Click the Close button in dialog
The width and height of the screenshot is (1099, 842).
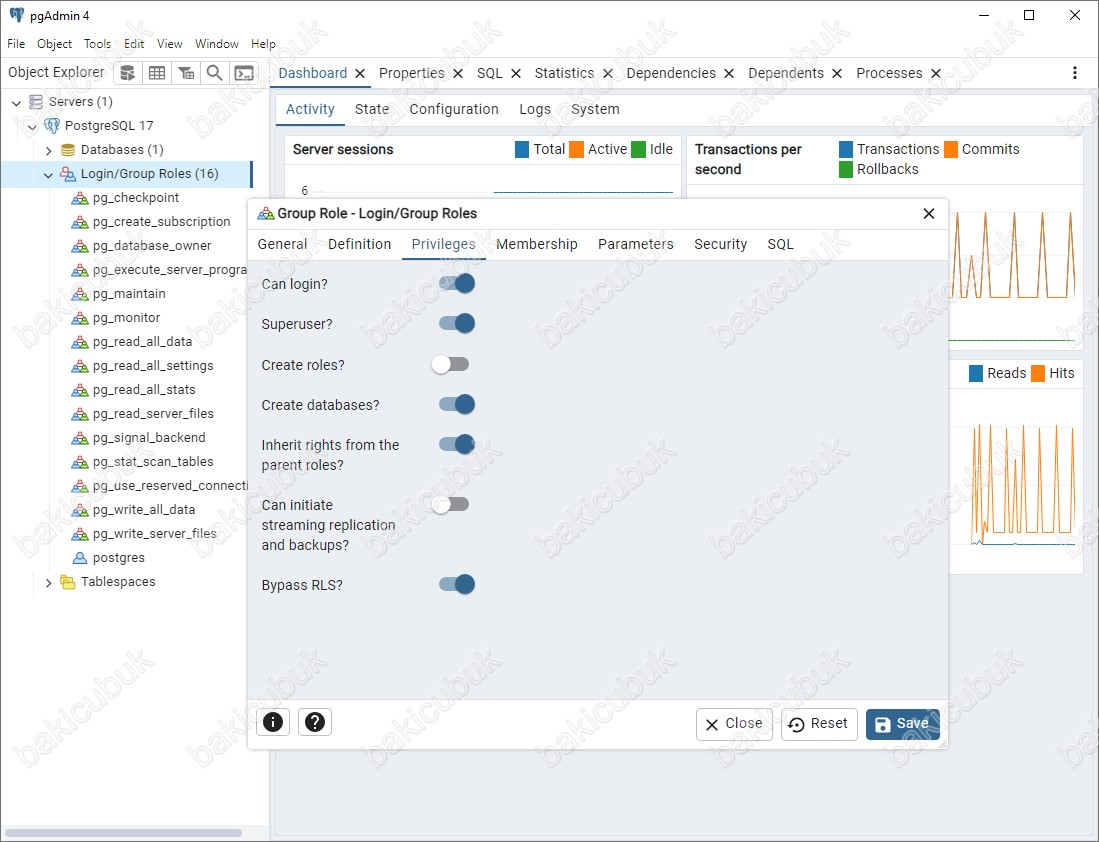coord(734,724)
